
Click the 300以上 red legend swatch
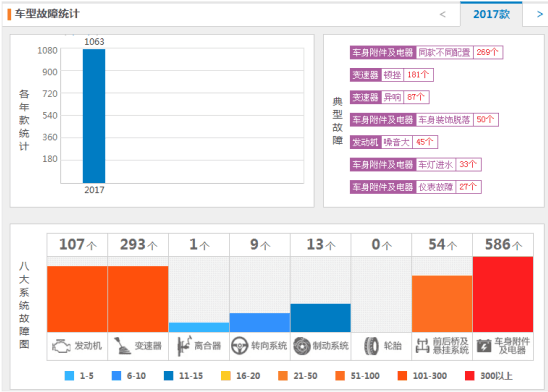[470, 376]
